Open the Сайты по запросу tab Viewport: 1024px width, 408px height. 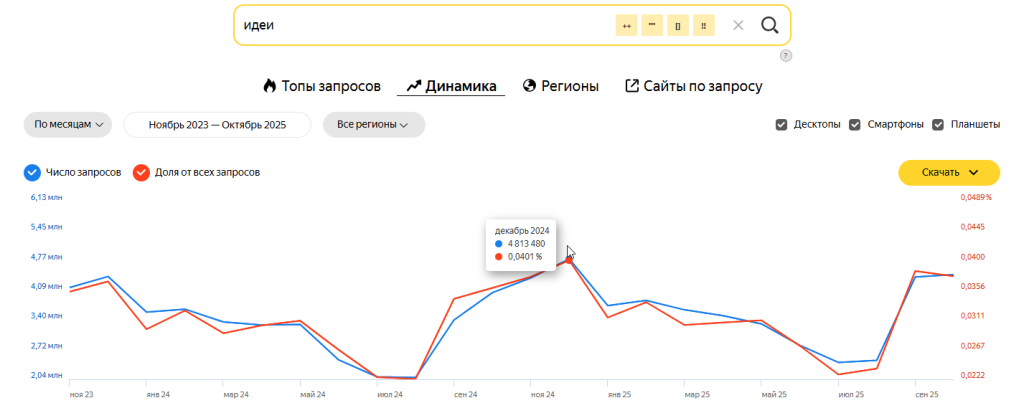point(693,86)
